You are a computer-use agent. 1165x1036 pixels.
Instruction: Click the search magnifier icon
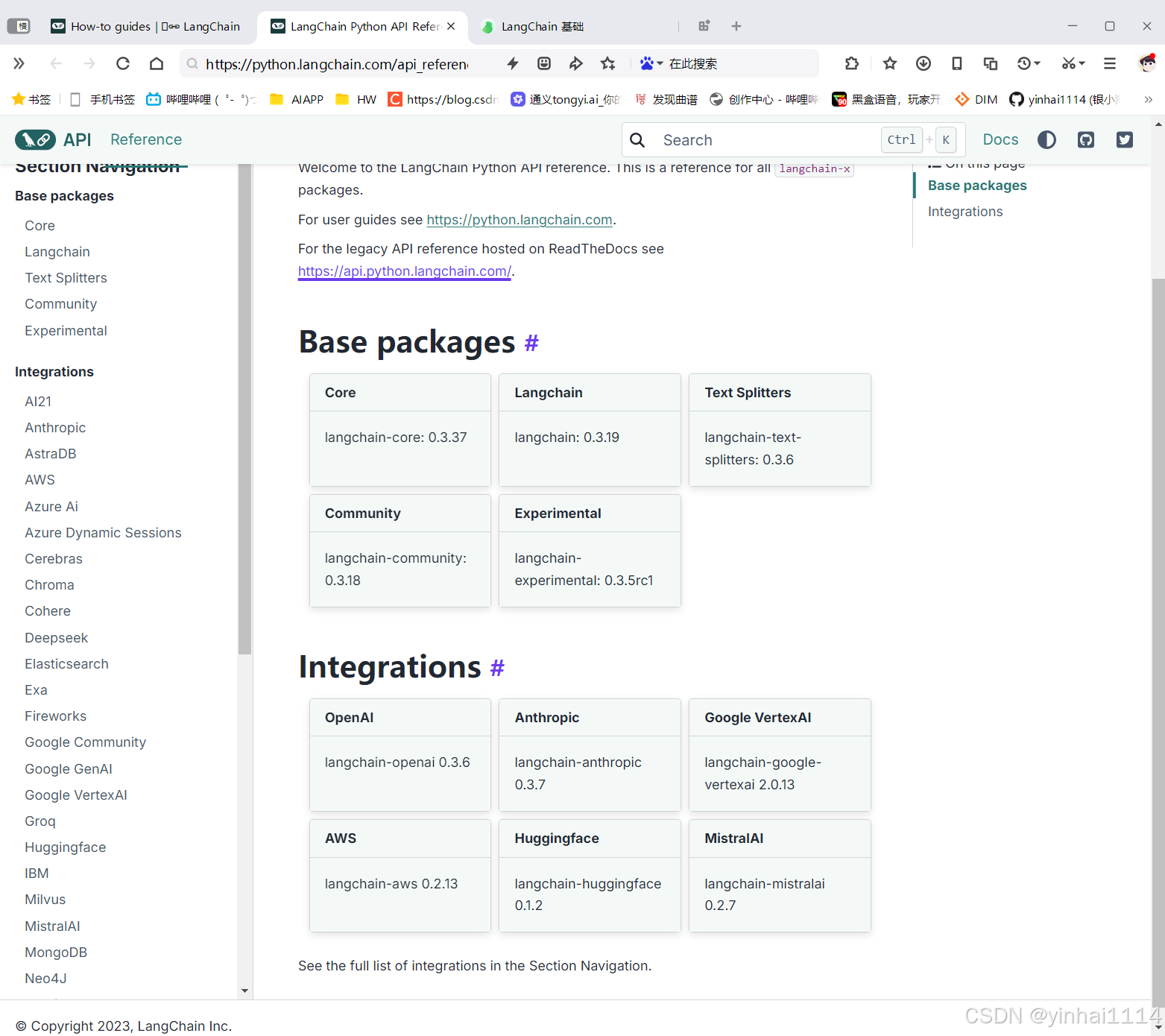(637, 140)
